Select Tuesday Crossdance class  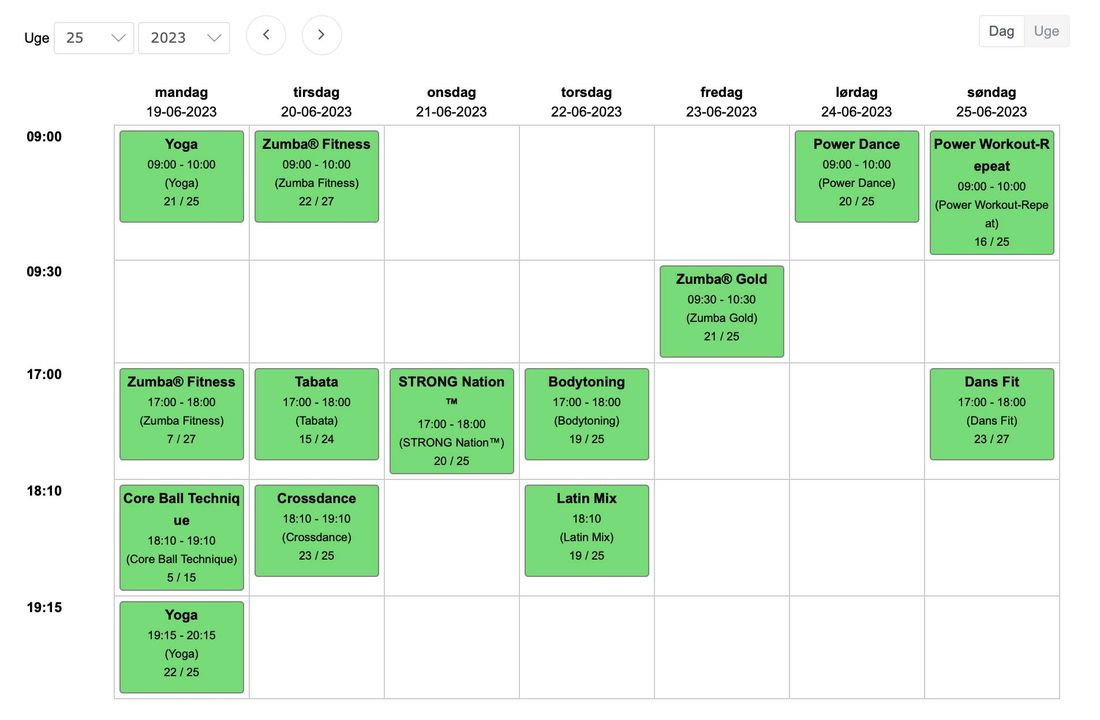pos(317,531)
